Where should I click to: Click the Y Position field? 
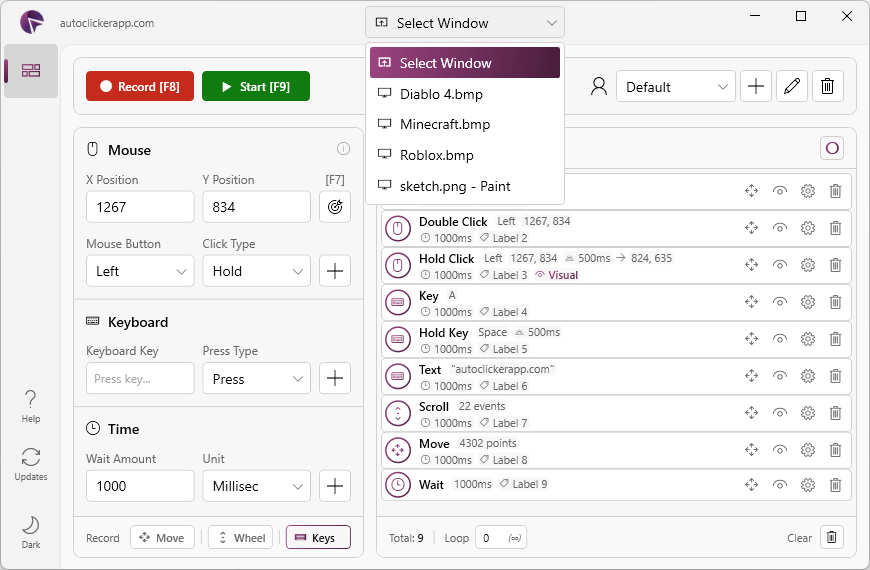click(x=256, y=207)
